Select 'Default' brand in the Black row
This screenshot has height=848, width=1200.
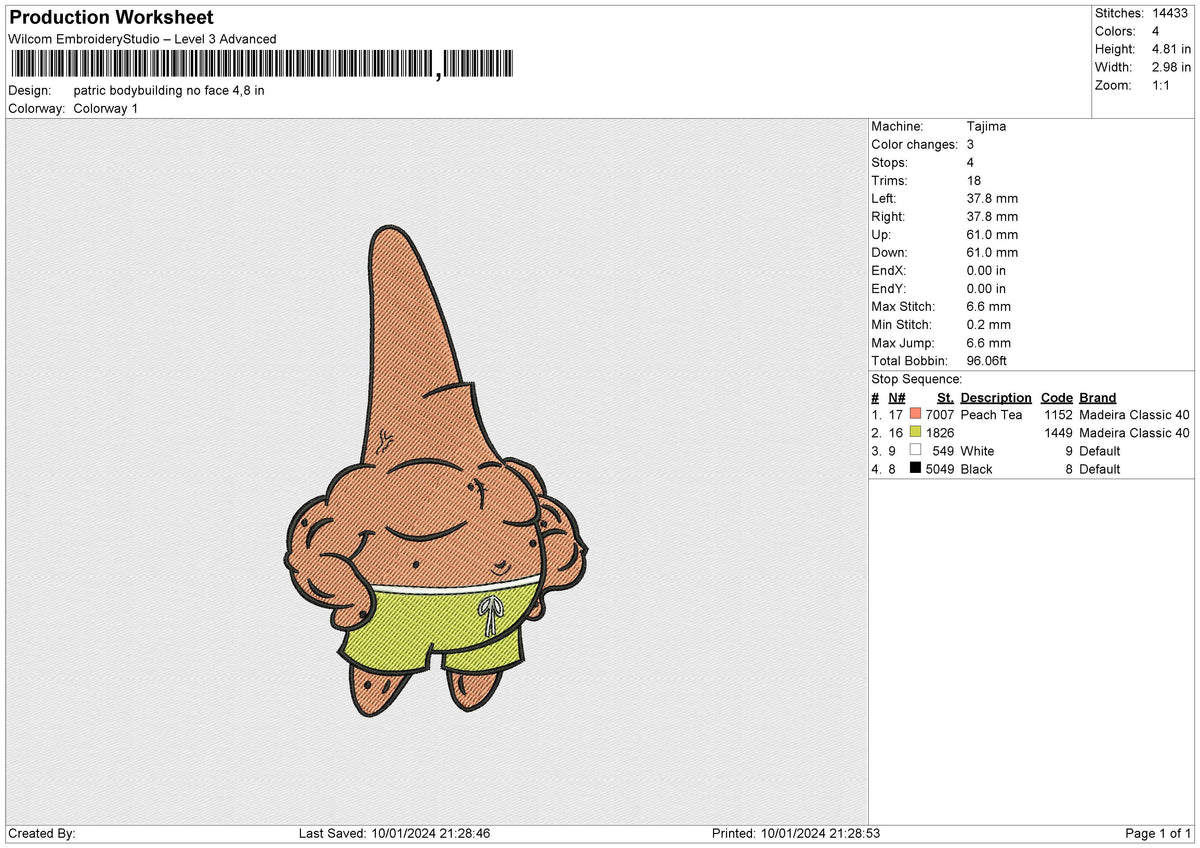(1100, 469)
